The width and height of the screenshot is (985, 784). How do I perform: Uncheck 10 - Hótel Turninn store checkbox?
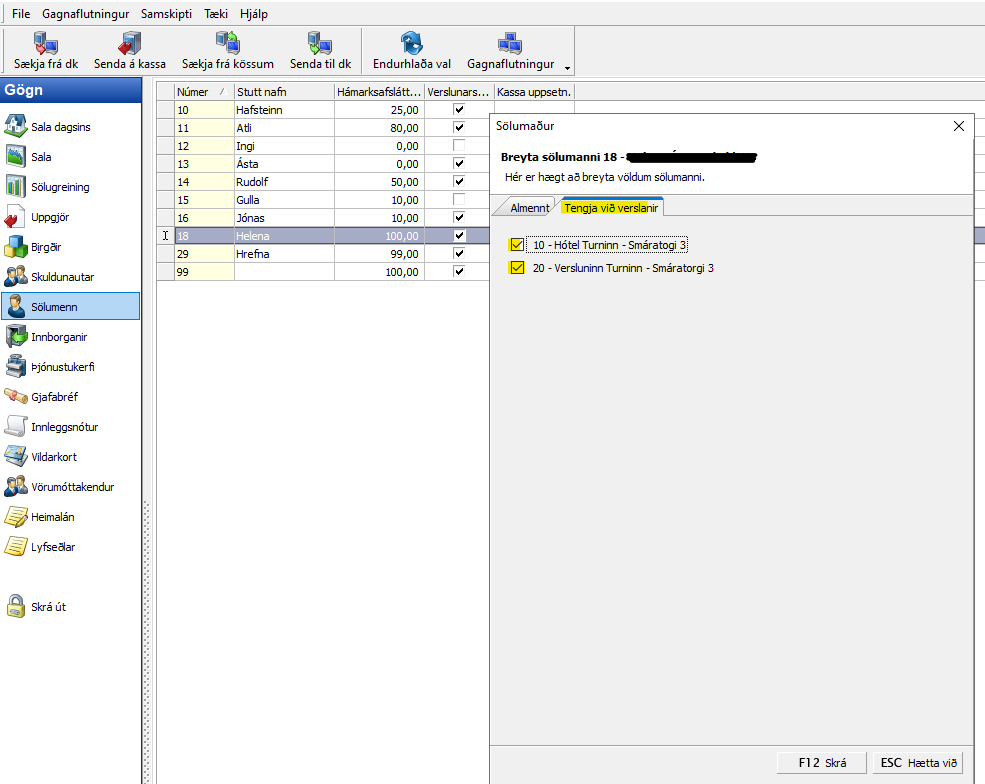point(517,245)
